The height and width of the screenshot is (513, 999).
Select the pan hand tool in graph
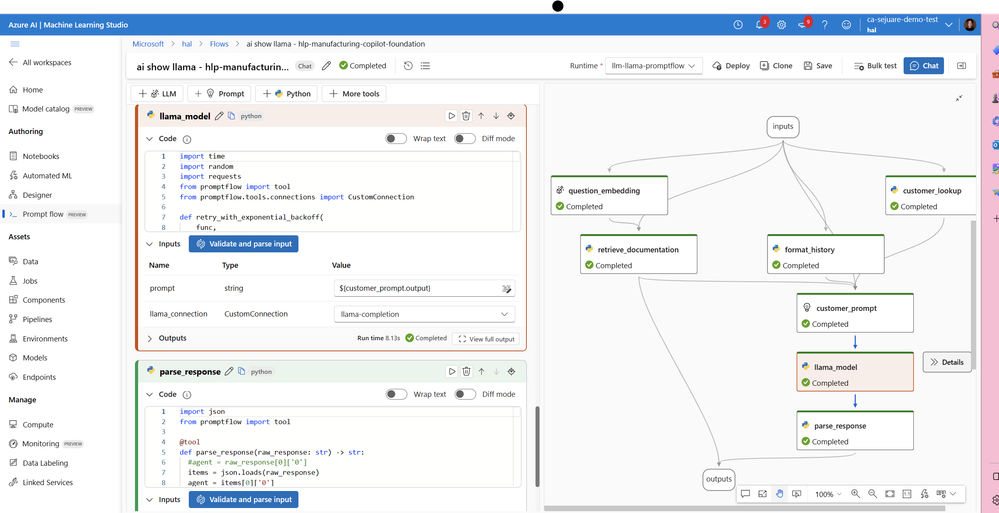pyautogui.click(x=779, y=494)
